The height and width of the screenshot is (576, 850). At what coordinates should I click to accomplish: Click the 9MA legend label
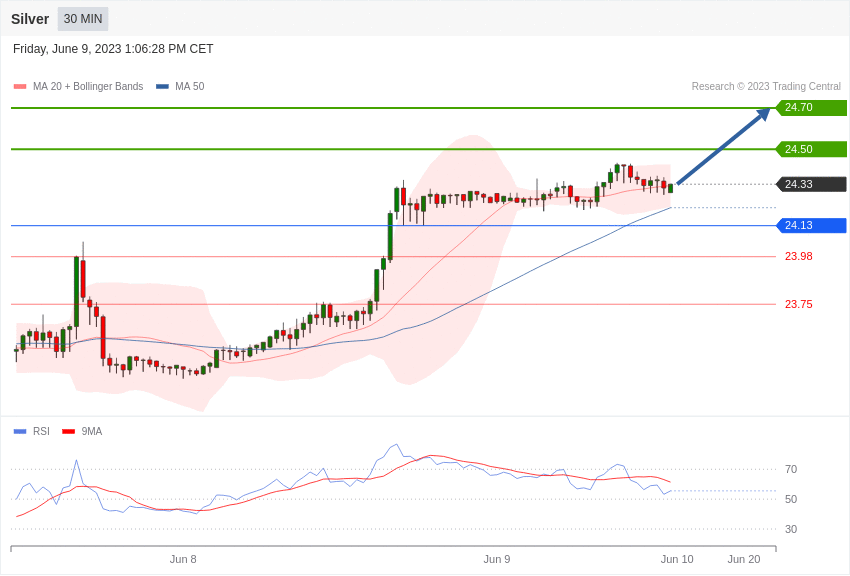point(92,431)
